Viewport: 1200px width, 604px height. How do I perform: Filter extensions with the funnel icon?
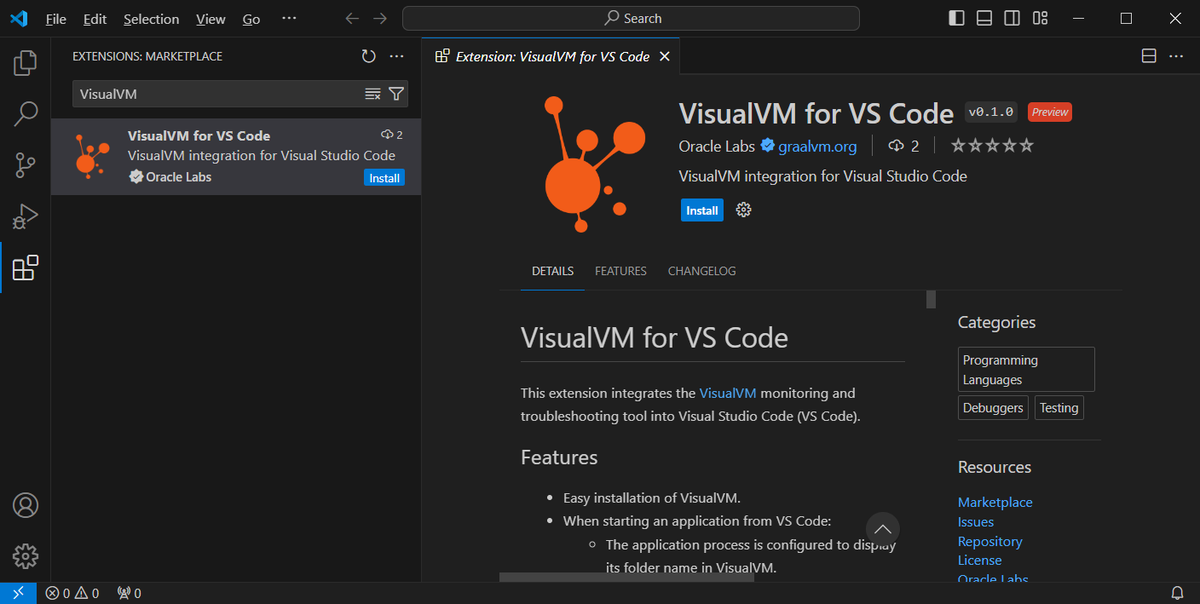[396, 94]
